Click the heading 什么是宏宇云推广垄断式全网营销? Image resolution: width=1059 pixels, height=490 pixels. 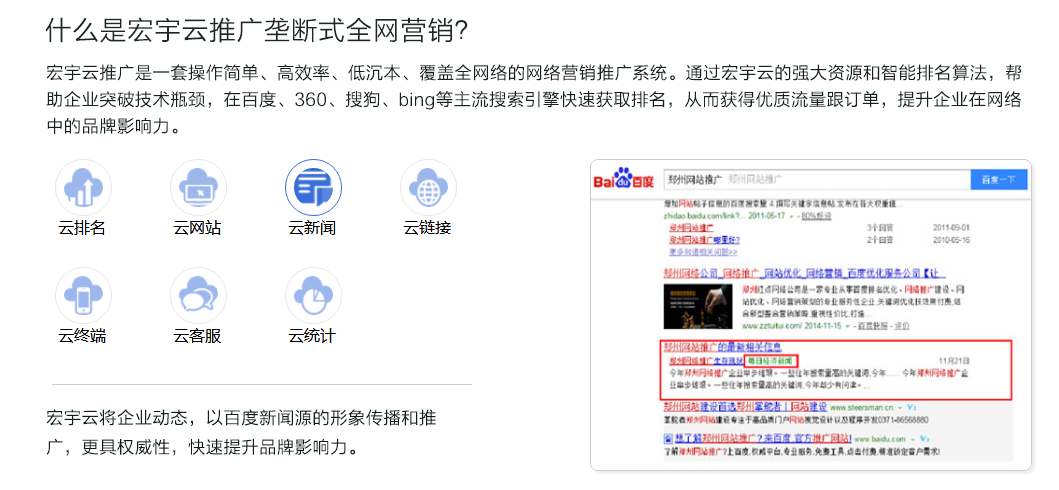point(257,30)
